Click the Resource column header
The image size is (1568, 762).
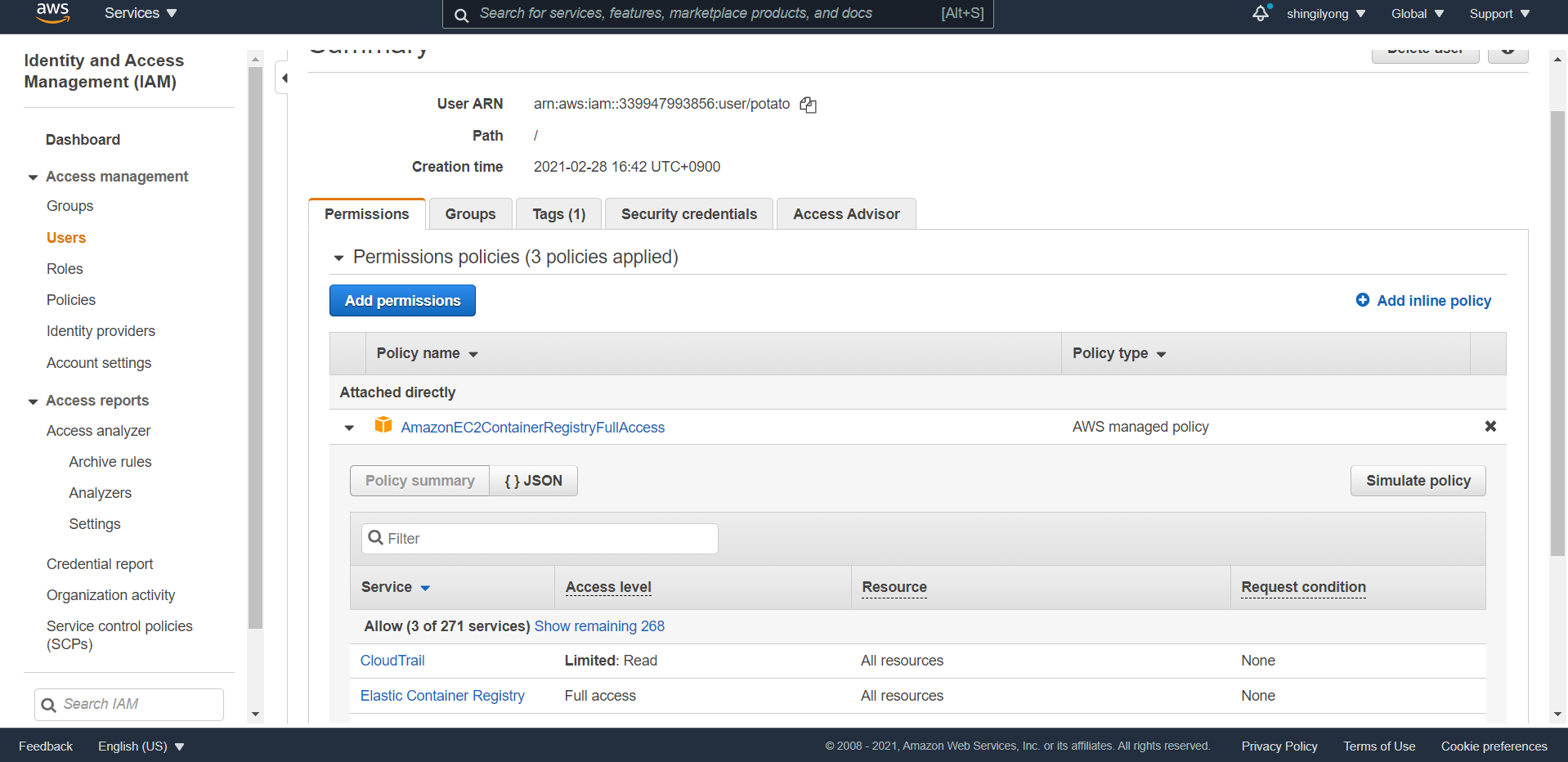894,587
